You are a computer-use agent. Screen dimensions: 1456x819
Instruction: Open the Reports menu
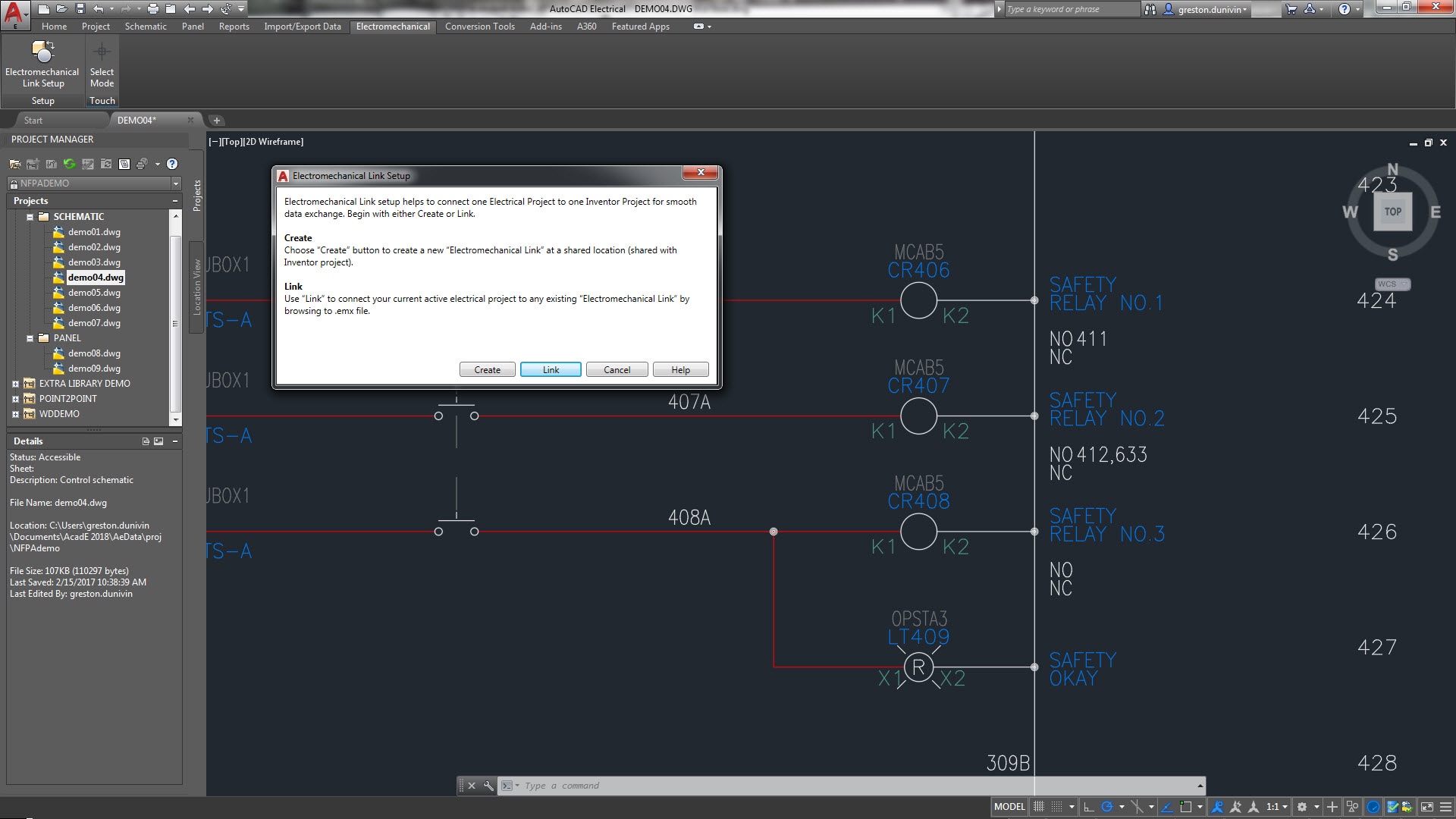[234, 26]
